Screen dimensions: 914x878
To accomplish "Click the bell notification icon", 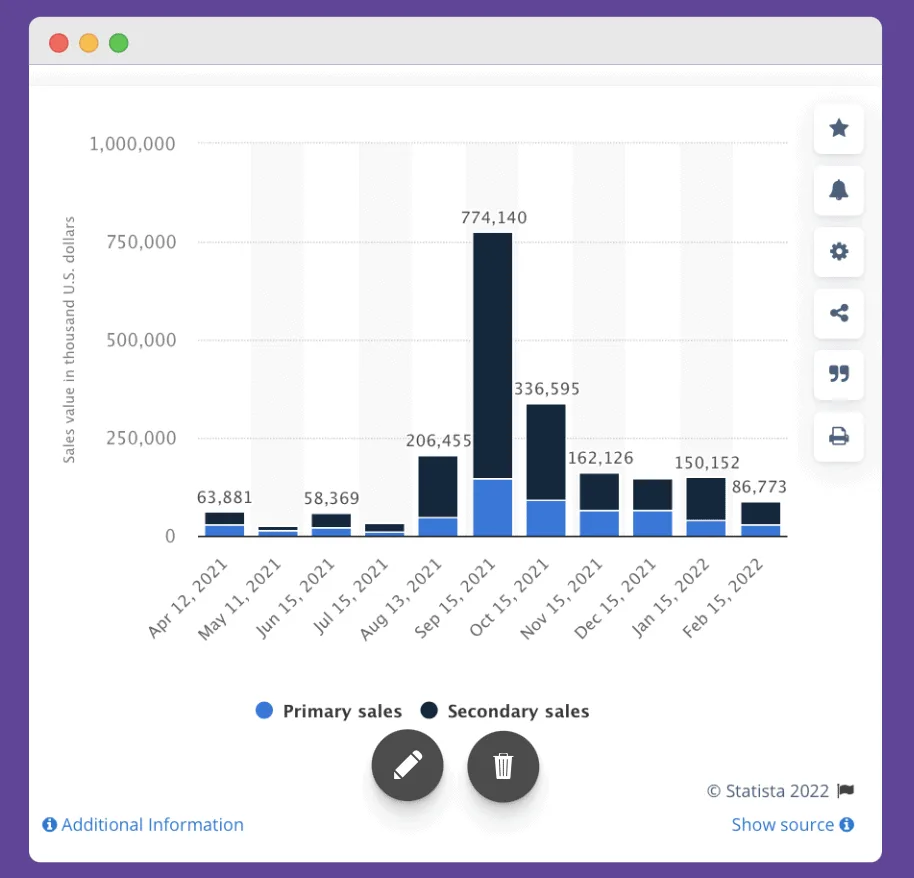I will tap(839, 190).
